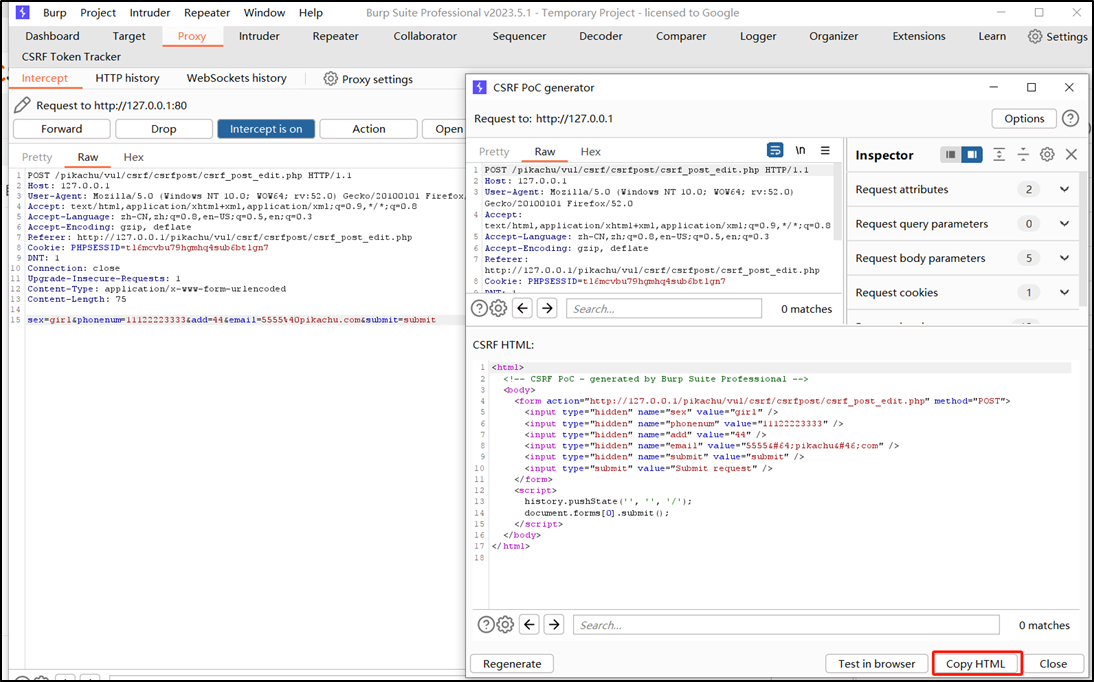The image size is (1094, 682).
Task: Switch to HTTP history sub-tab
Action: pyautogui.click(x=127, y=78)
